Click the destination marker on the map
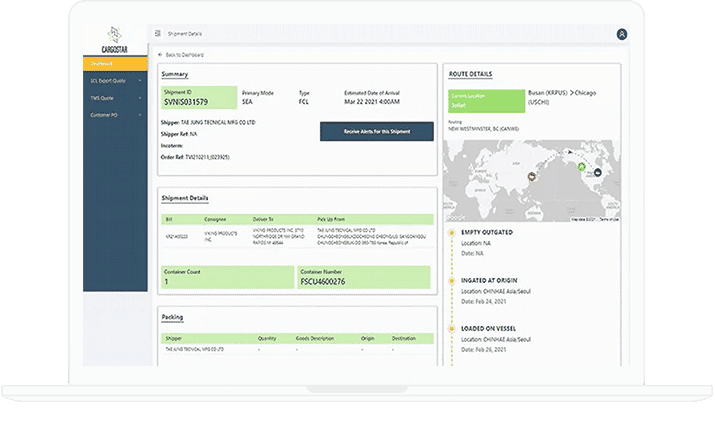 (597, 174)
